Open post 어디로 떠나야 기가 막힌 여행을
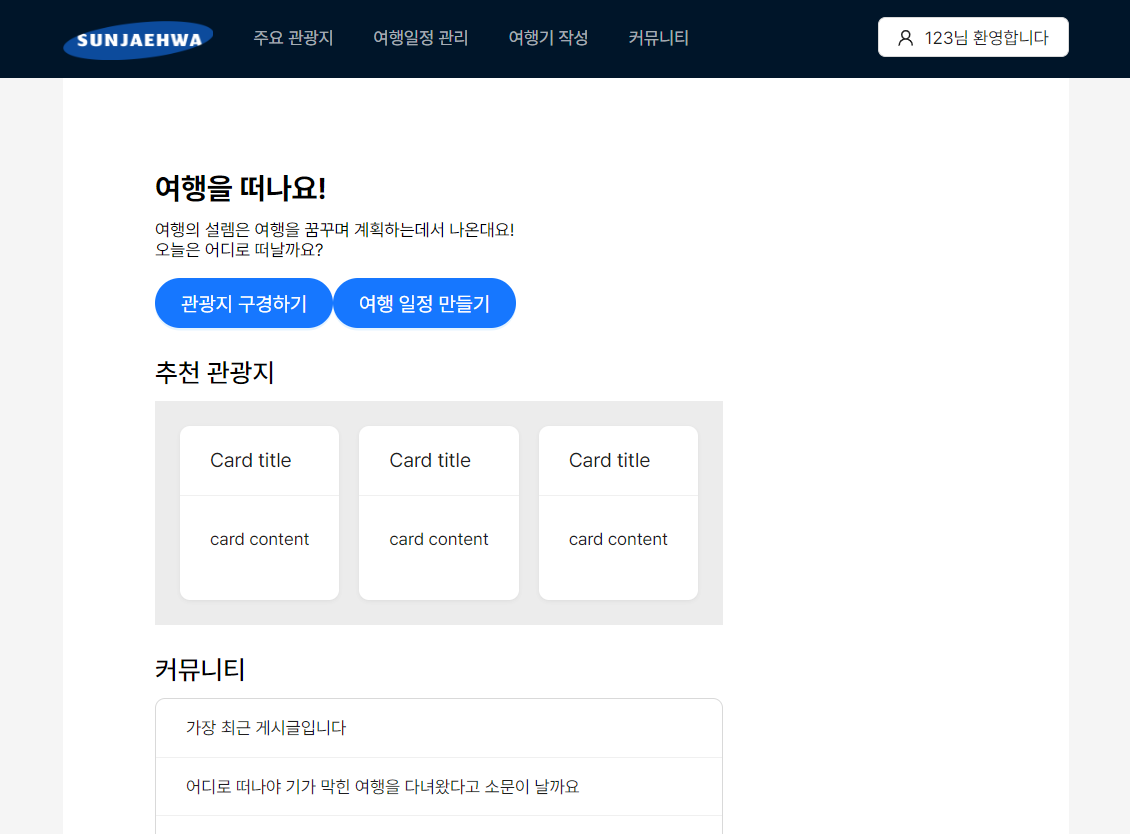1130x834 pixels. click(439, 786)
